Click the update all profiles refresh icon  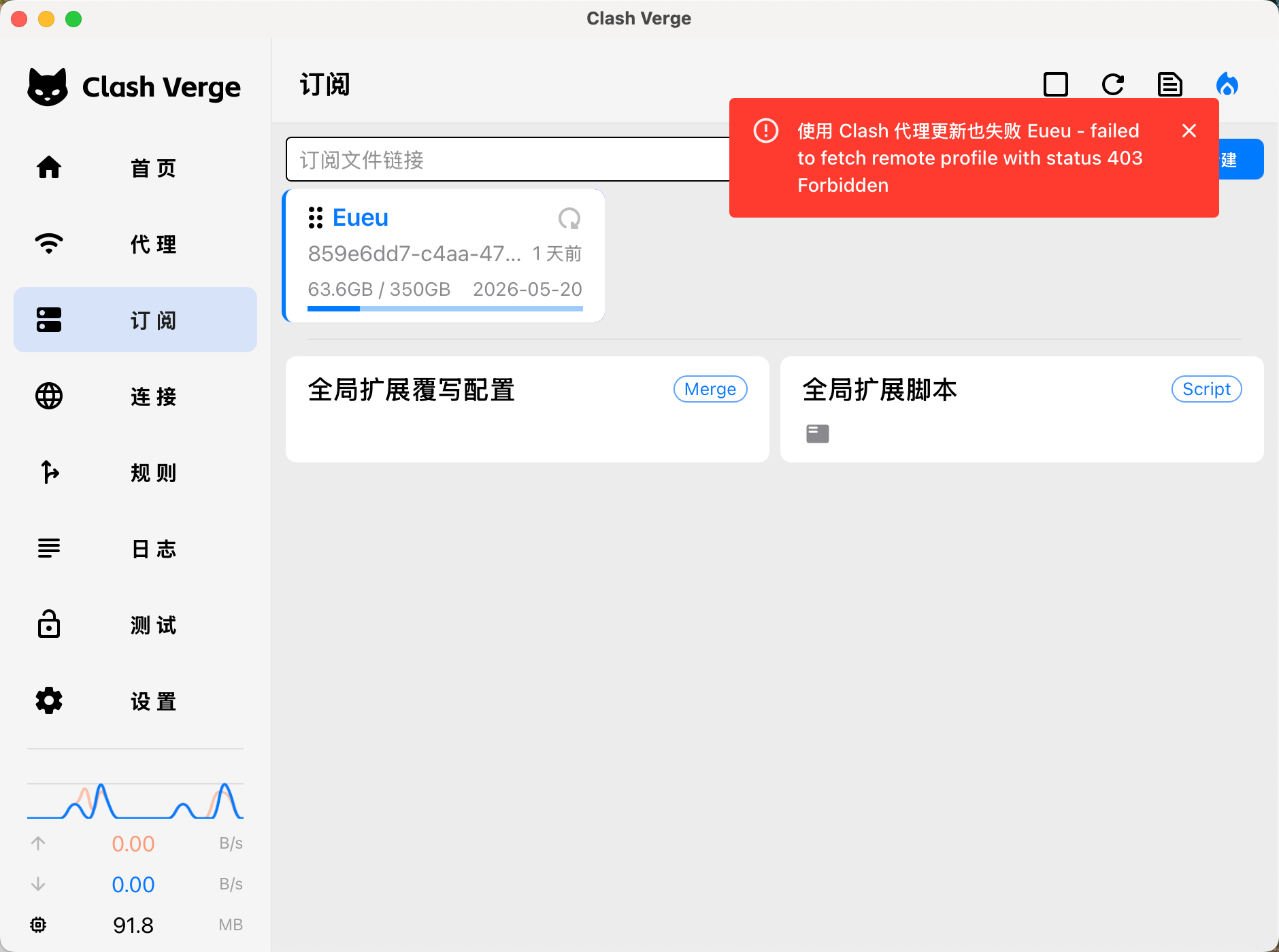pos(1112,85)
